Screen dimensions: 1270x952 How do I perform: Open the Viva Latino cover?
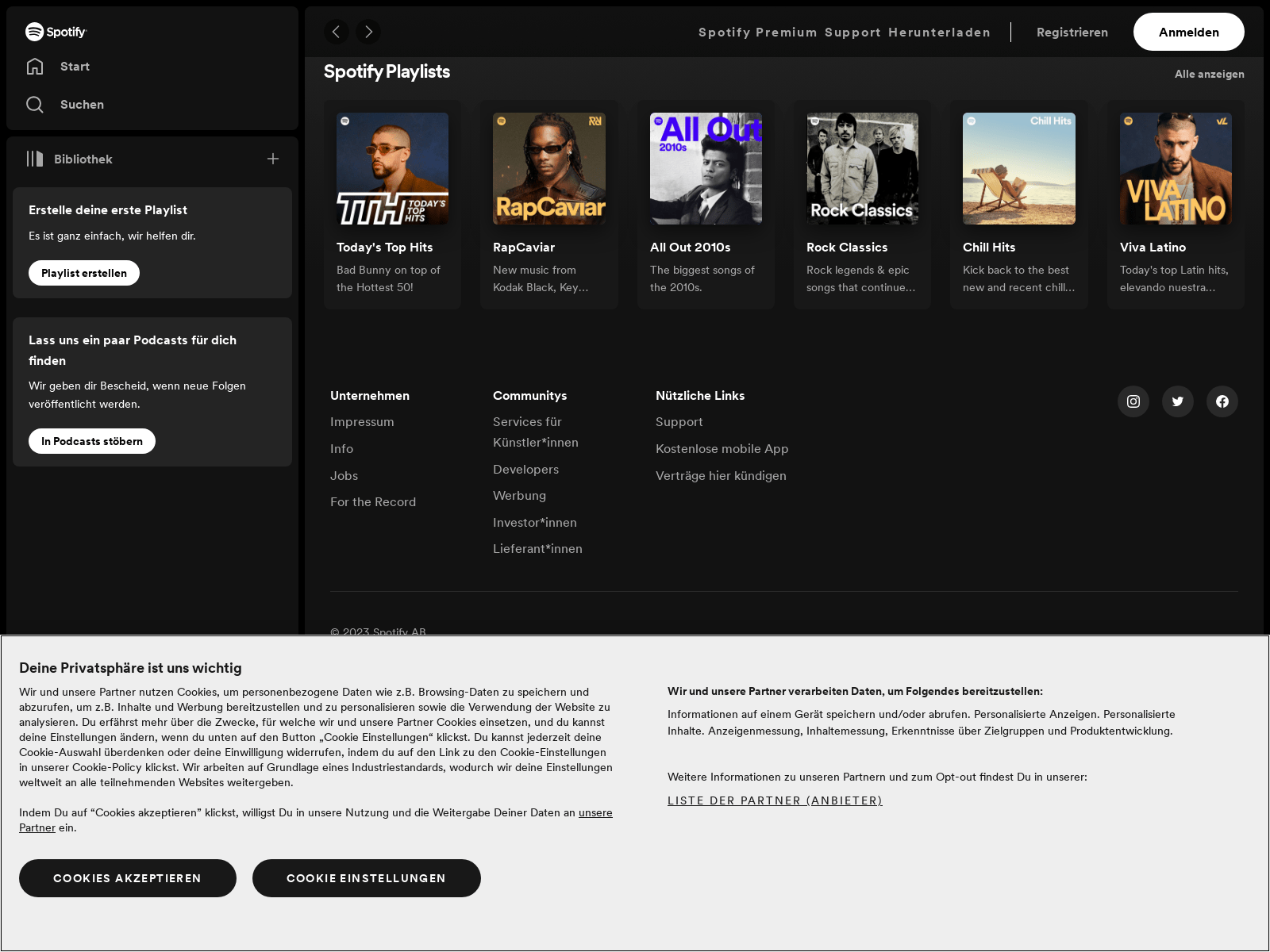point(1176,168)
